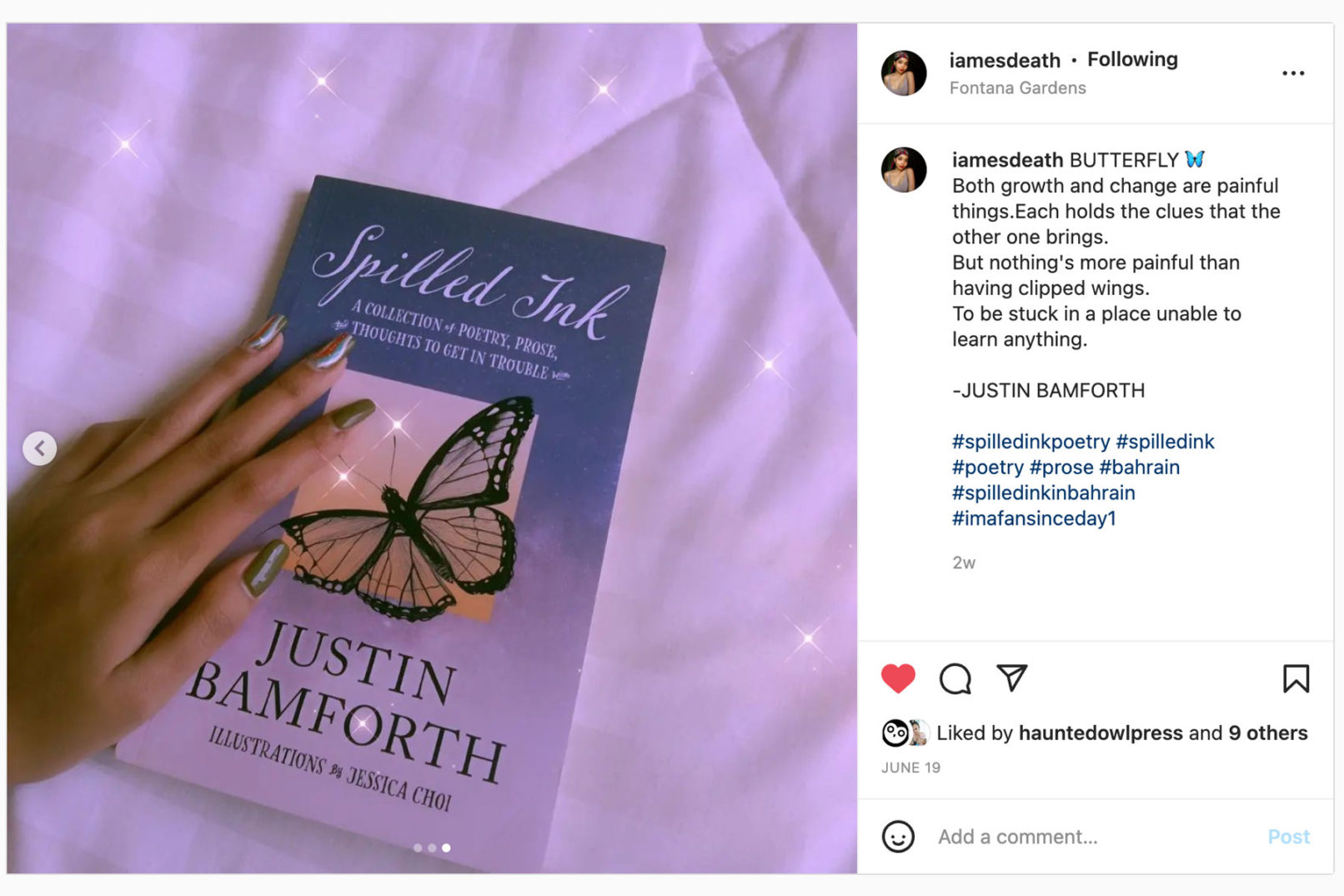Image resolution: width=1344 pixels, height=896 pixels.
Task: Click the Post comment button
Action: point(1288,836)
